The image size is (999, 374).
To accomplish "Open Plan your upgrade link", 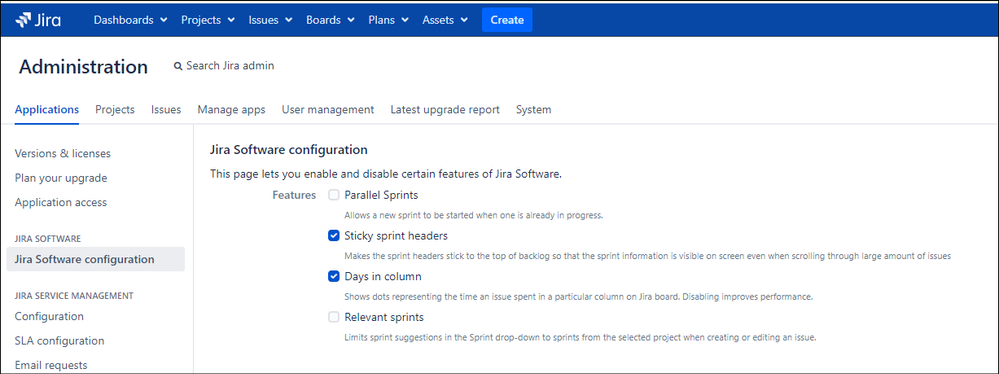I will (61, 178).
